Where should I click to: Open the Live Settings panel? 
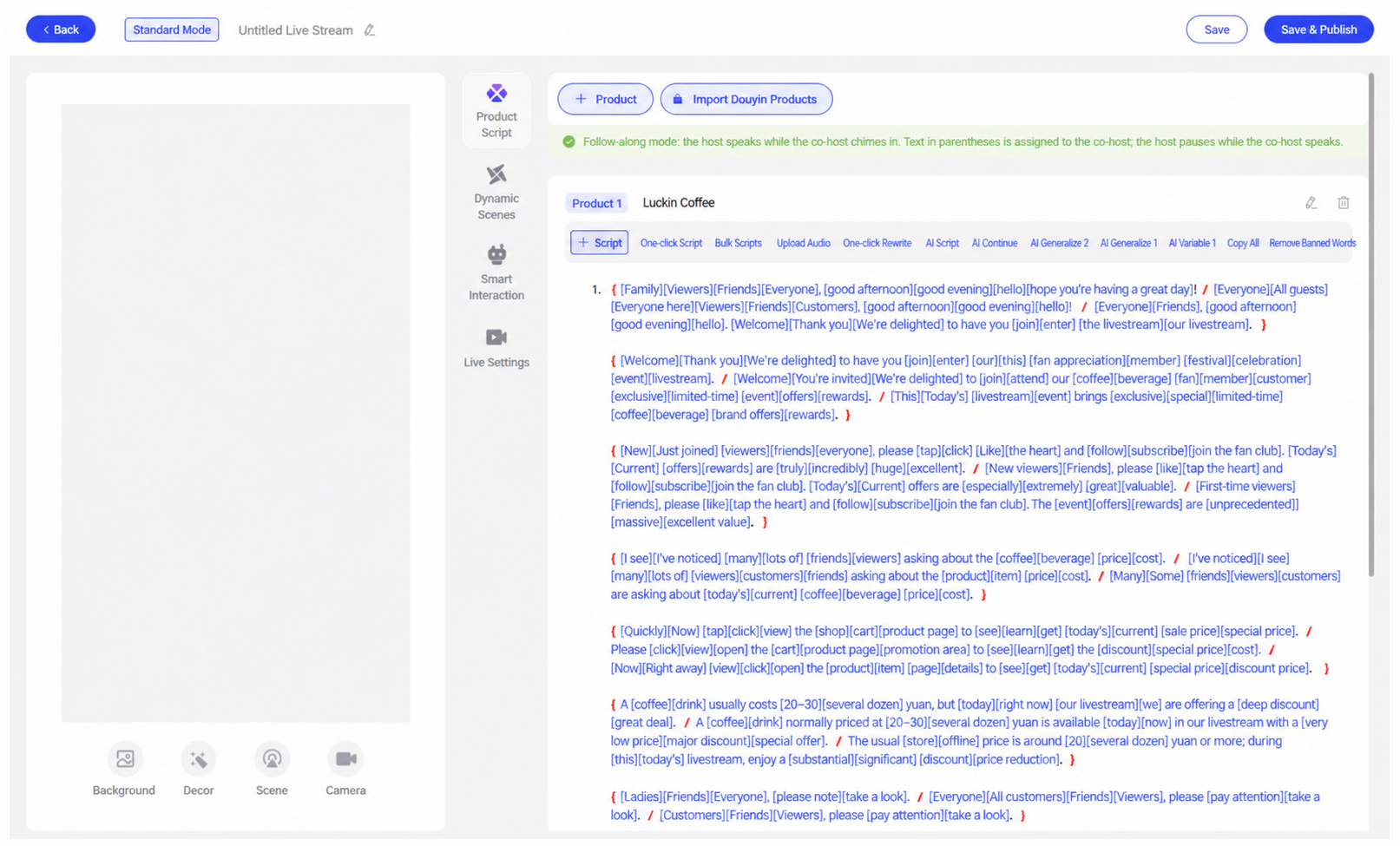click(496, 348)
